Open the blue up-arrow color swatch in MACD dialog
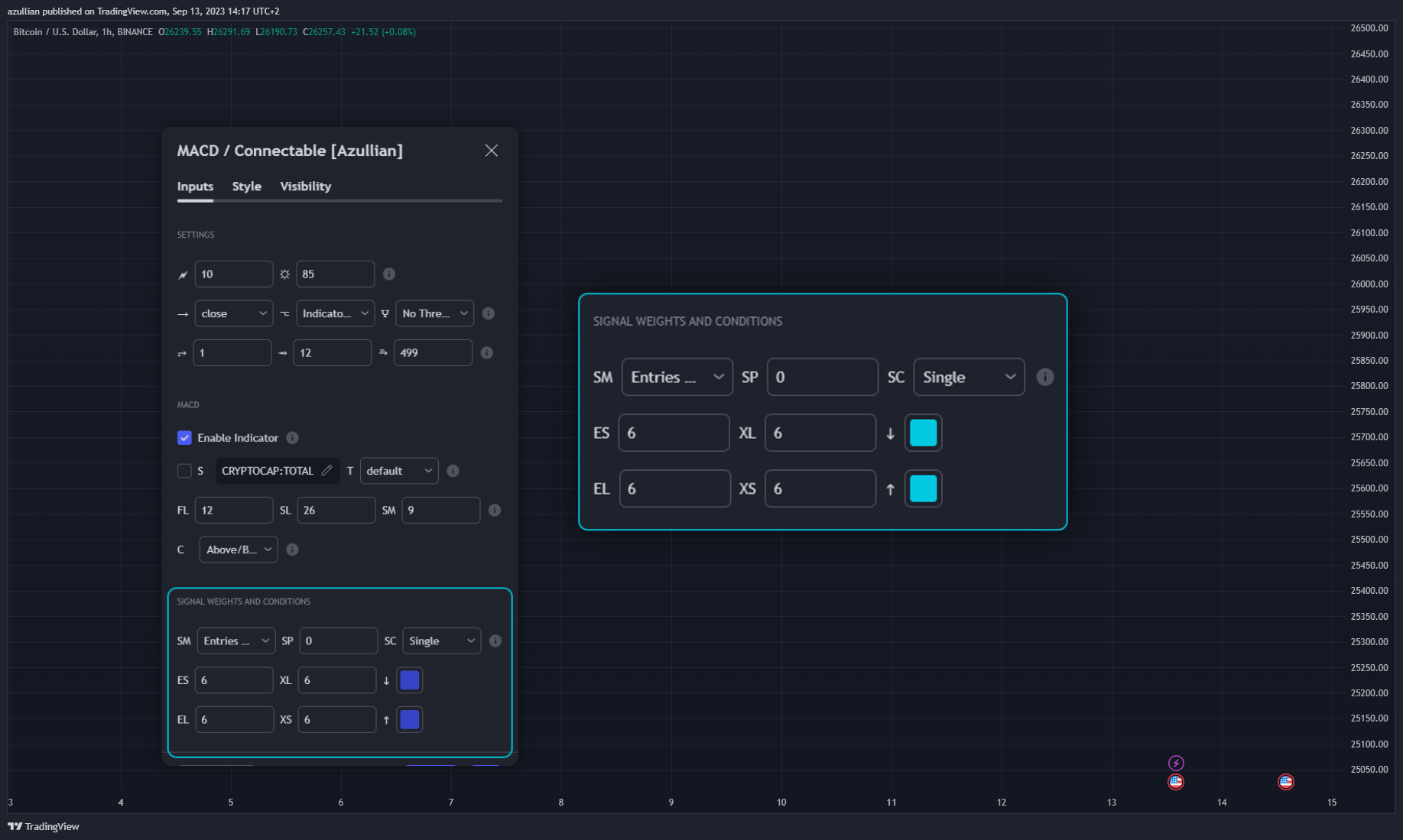 (410, 719)
